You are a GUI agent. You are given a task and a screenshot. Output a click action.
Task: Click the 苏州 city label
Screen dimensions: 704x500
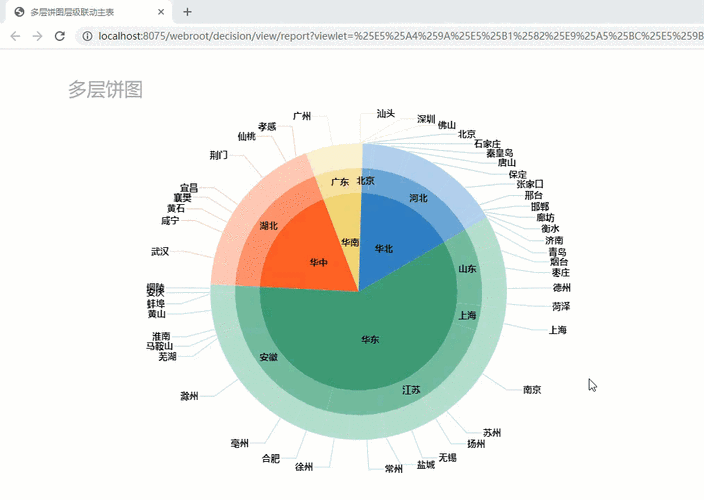point(492,433)
